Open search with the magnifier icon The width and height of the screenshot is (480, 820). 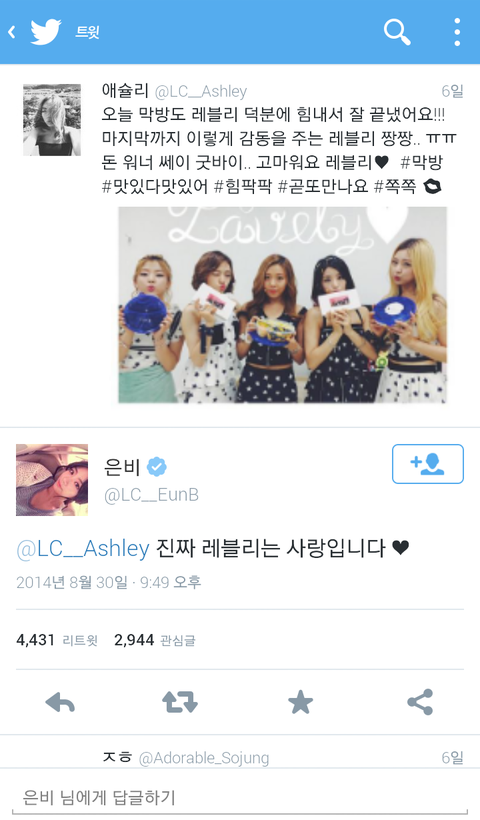click(x=397, y=32)
